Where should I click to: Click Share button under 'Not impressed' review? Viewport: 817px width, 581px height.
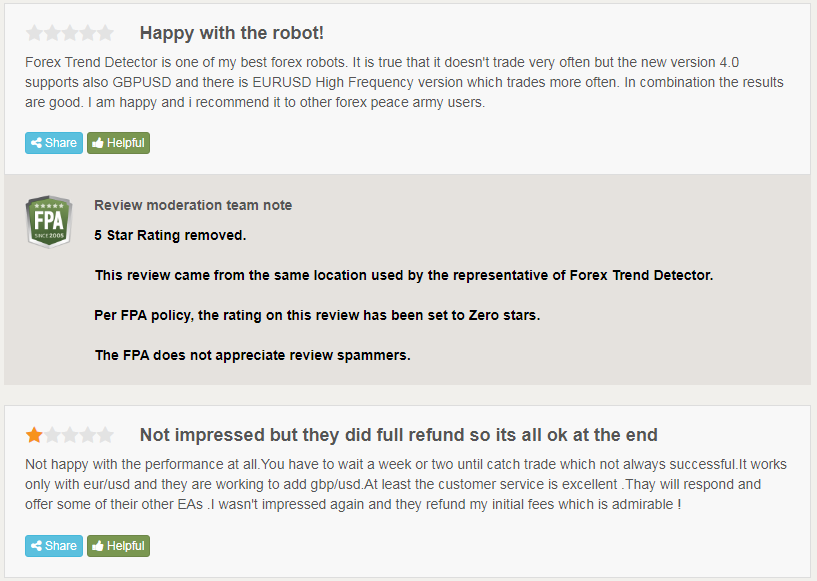point(54,546)
